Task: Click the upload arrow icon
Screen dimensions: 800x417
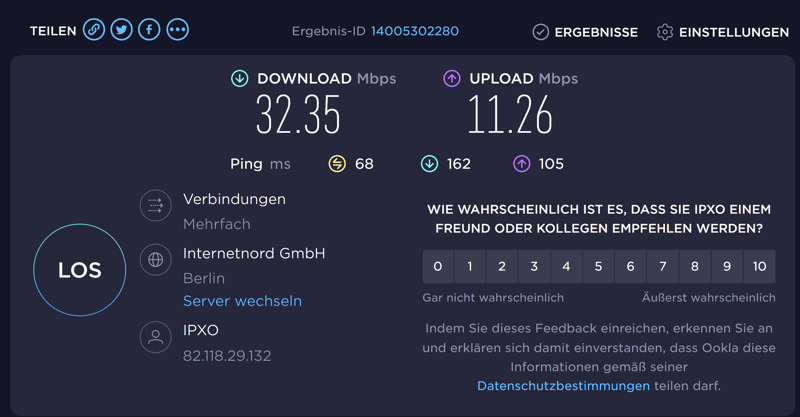Action: click(452, 78)
